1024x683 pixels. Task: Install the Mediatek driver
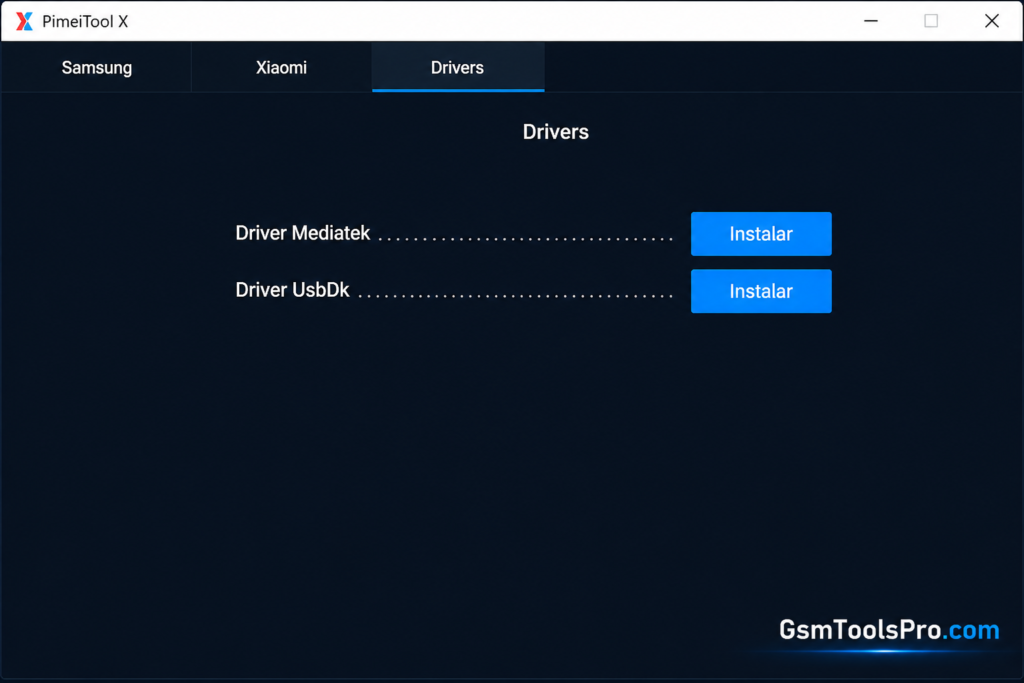tap(761, 234)
